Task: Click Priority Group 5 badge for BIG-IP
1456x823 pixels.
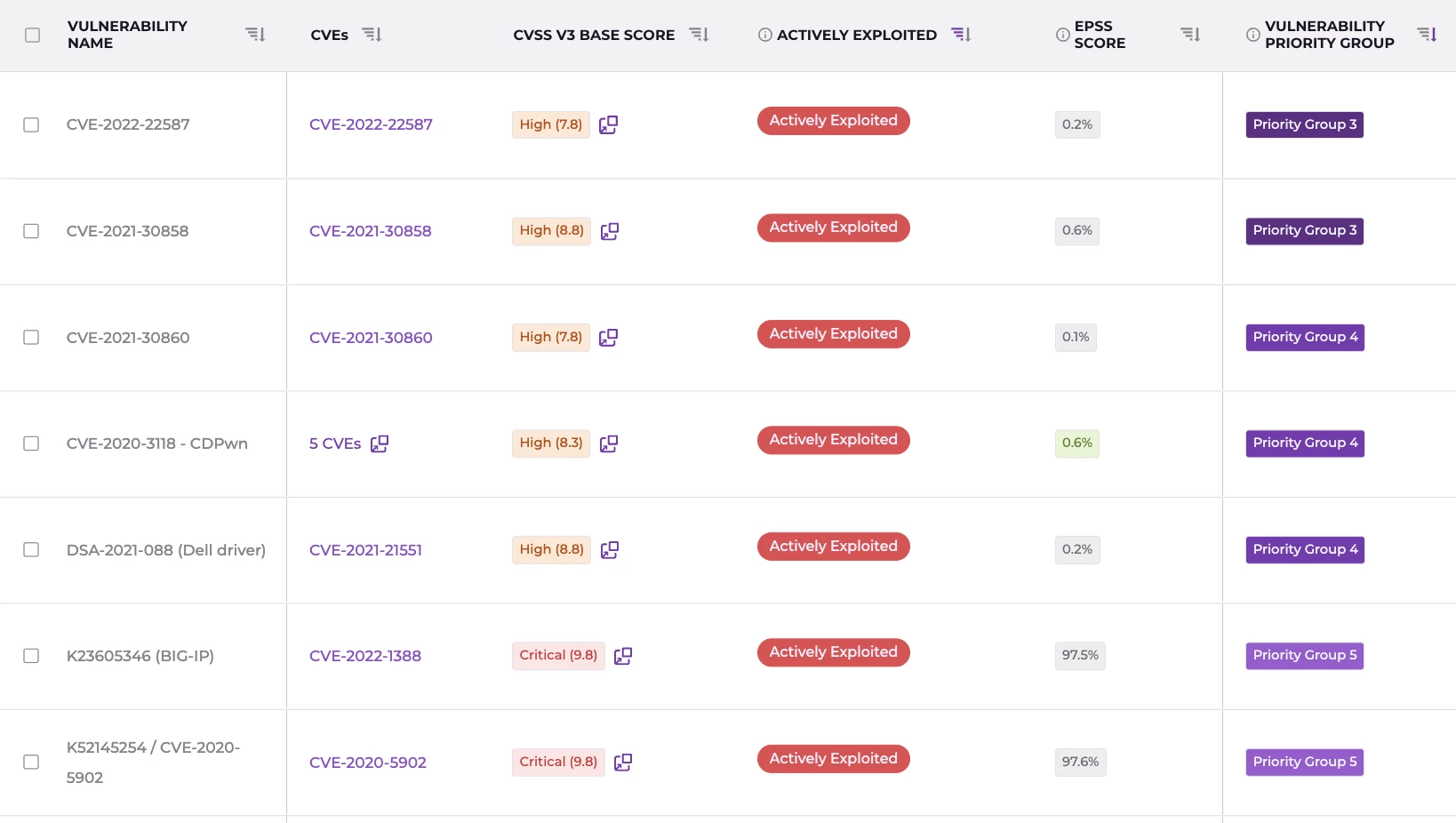Action: (1304, 656)
